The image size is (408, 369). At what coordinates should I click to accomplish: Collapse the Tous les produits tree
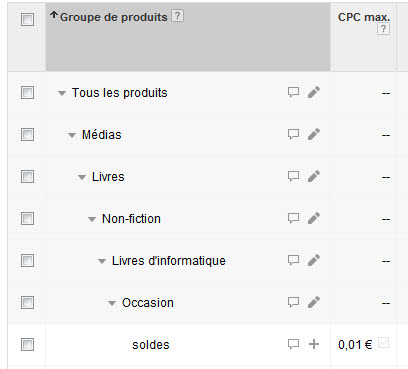pyautogui.click(x=62, y=93)
